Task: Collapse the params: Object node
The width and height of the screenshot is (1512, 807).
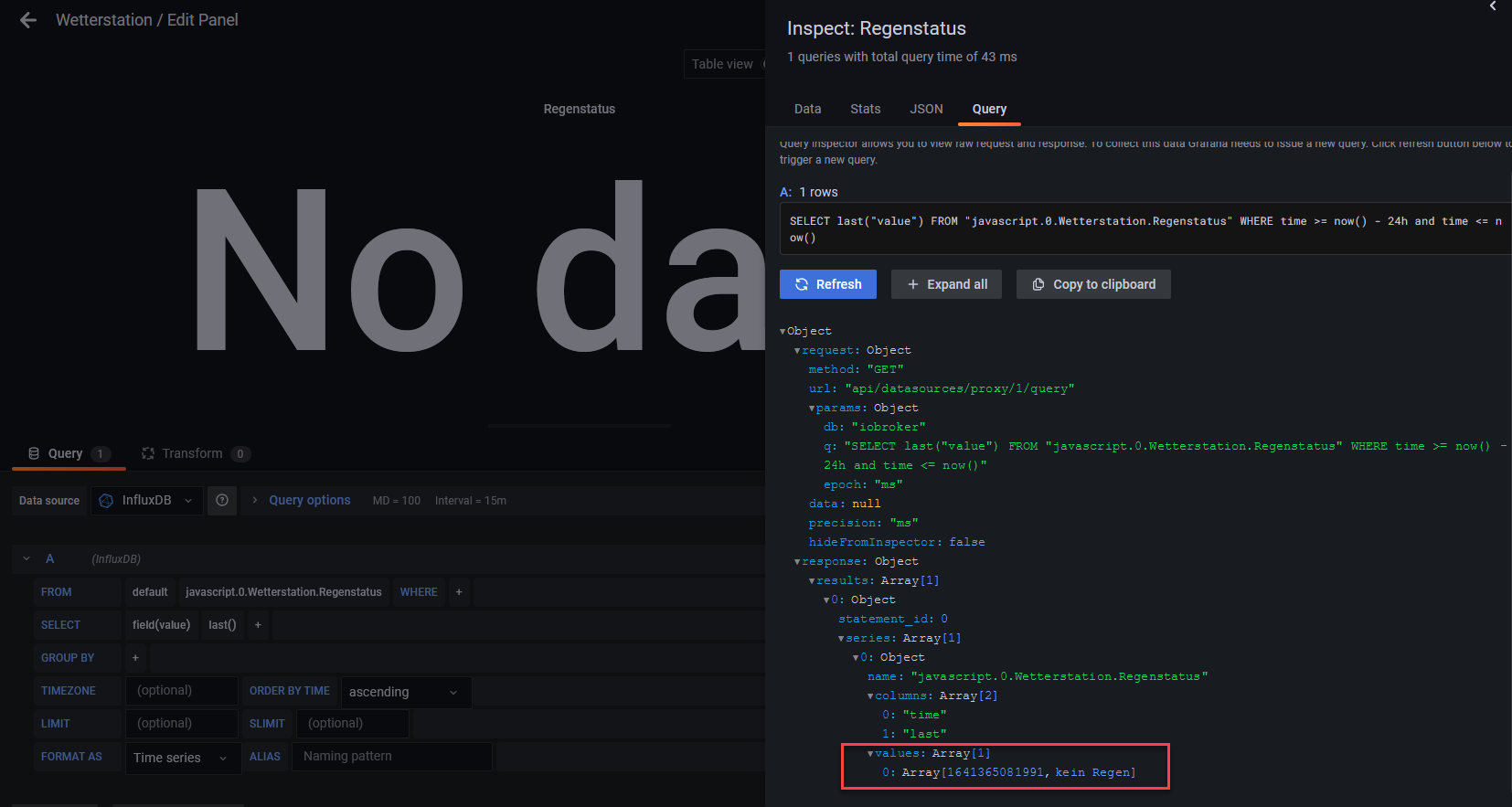Action: point(812,409)
